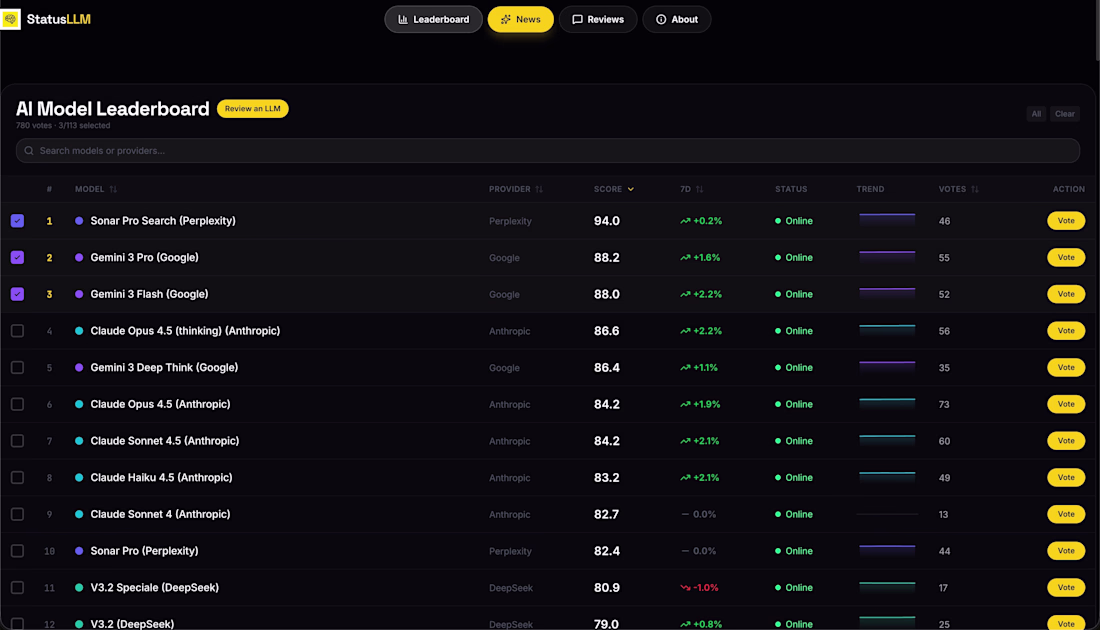
Task: Deselect the Gemini 3 Flash checkbox
Action: pyautogui.click(x=18, y=294)
